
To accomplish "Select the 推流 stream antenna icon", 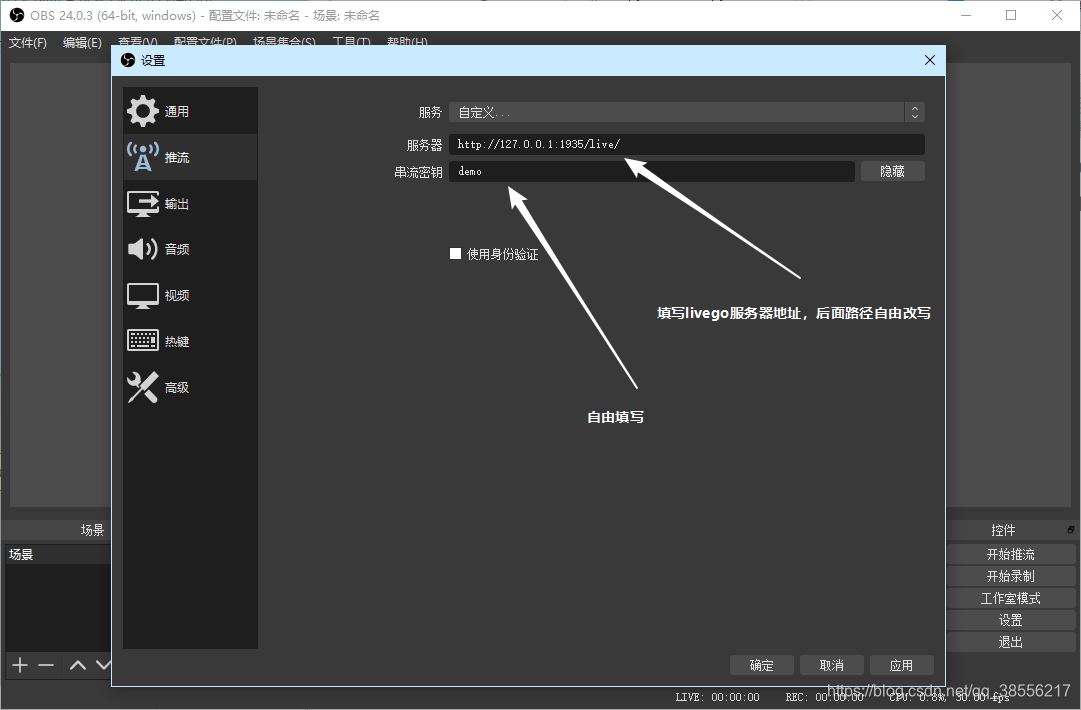I will click(143, 157).
